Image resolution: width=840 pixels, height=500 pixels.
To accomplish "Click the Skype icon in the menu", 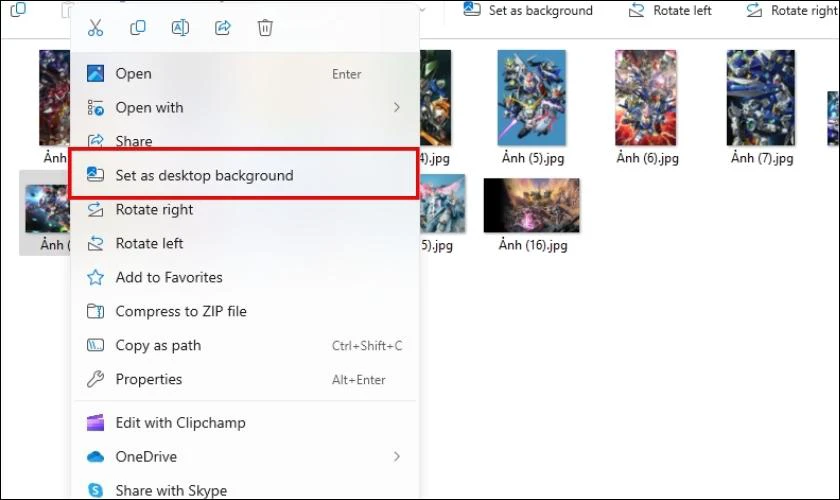I will coord(95,490).
